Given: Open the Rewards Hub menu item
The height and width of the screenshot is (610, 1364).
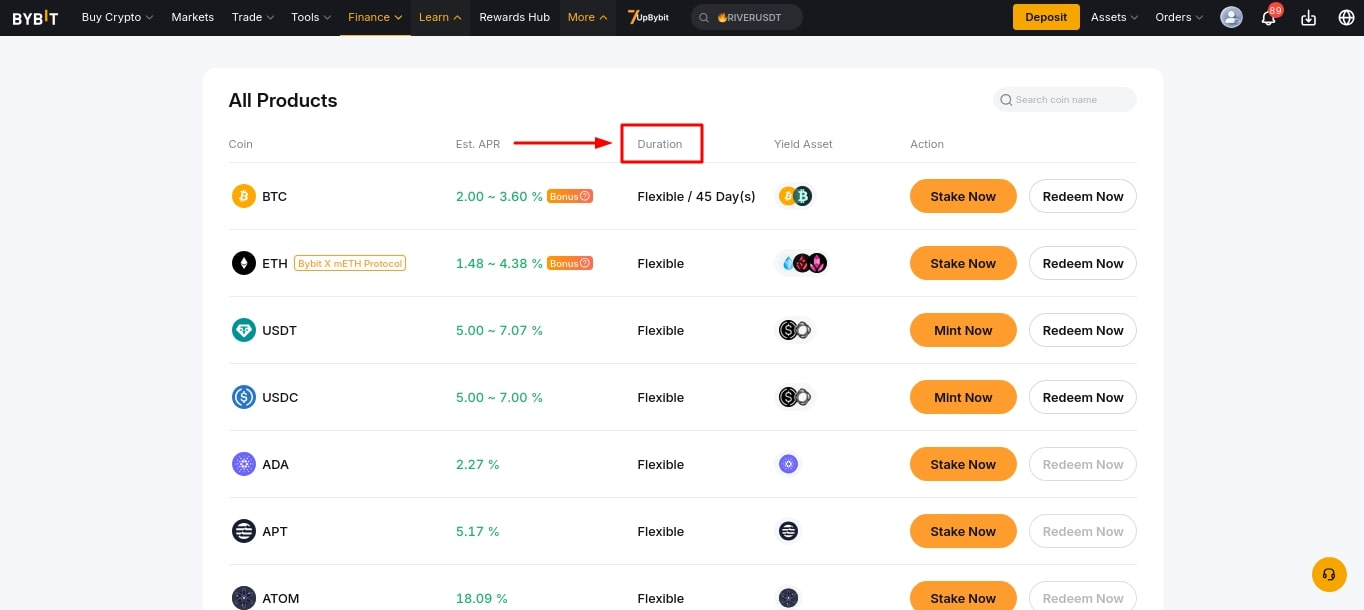Looking at the screenshot, I should tap(514, 17).
